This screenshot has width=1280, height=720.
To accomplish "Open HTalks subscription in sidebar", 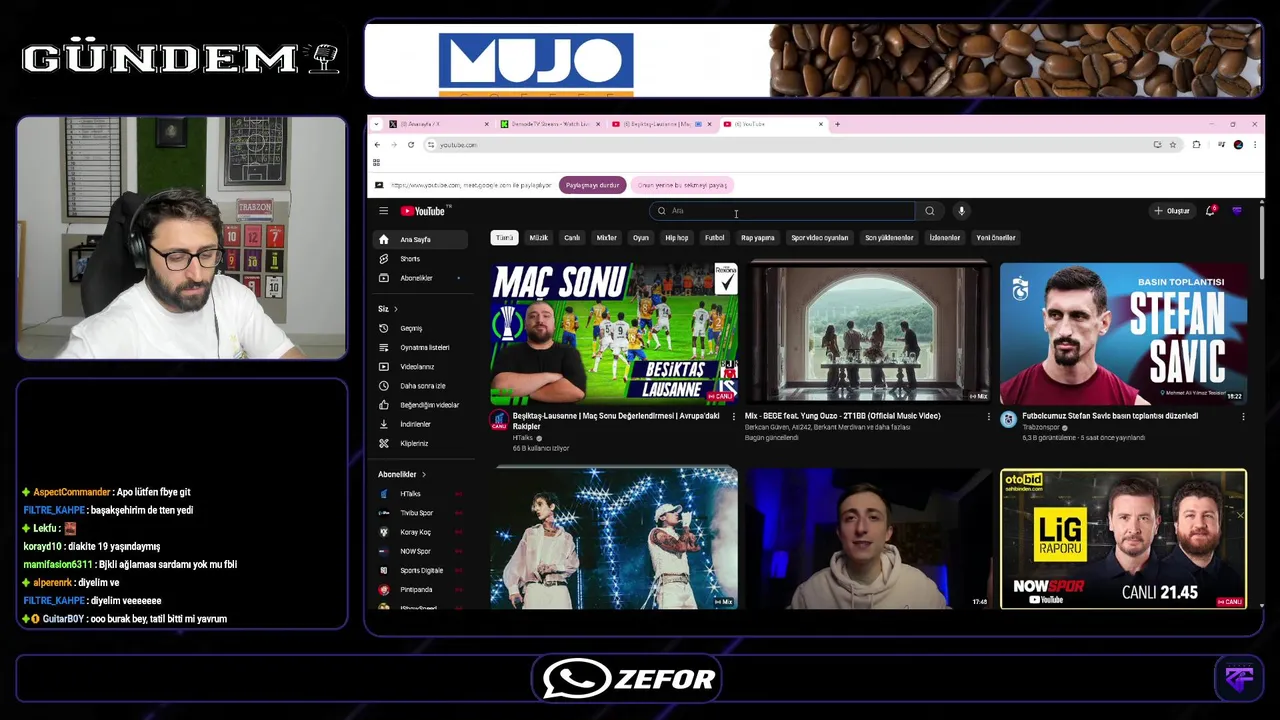I will tap(420, 494).
